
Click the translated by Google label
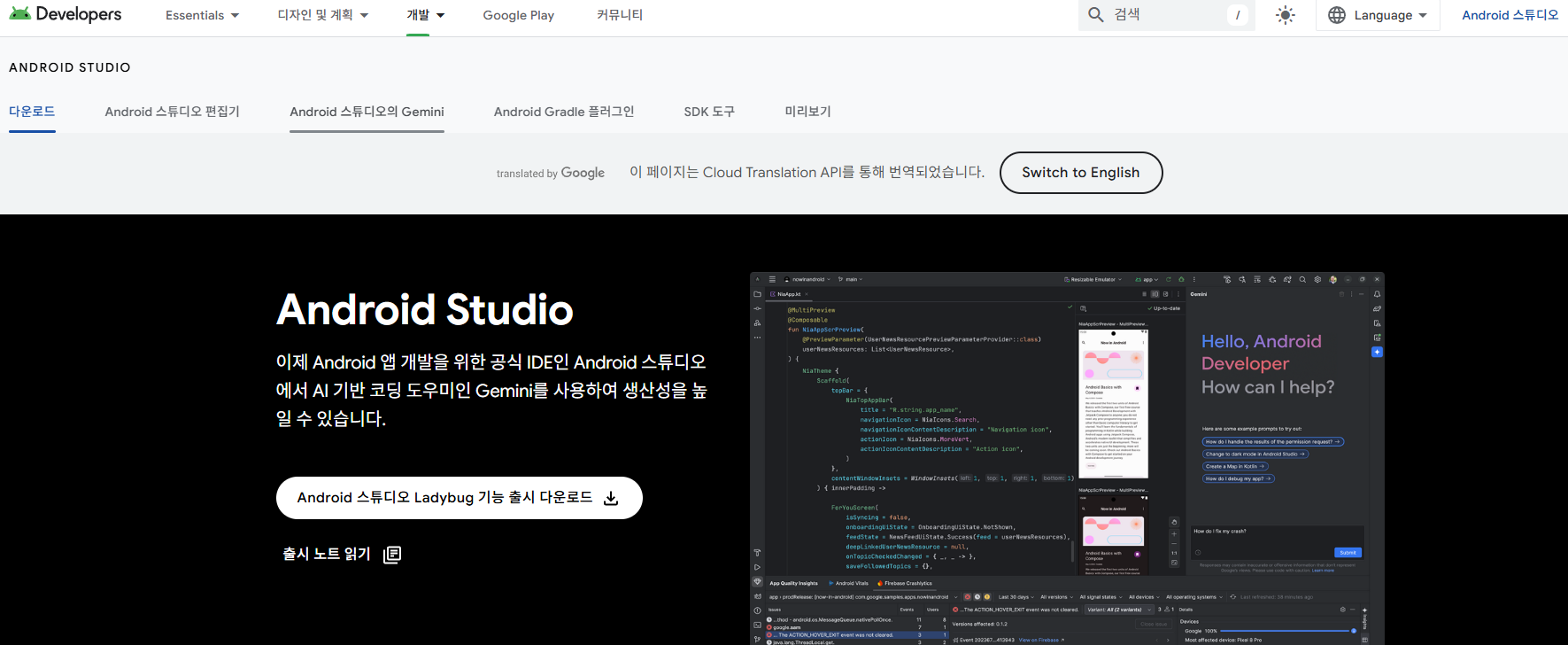pyautogui.click(x=551, y=173)
